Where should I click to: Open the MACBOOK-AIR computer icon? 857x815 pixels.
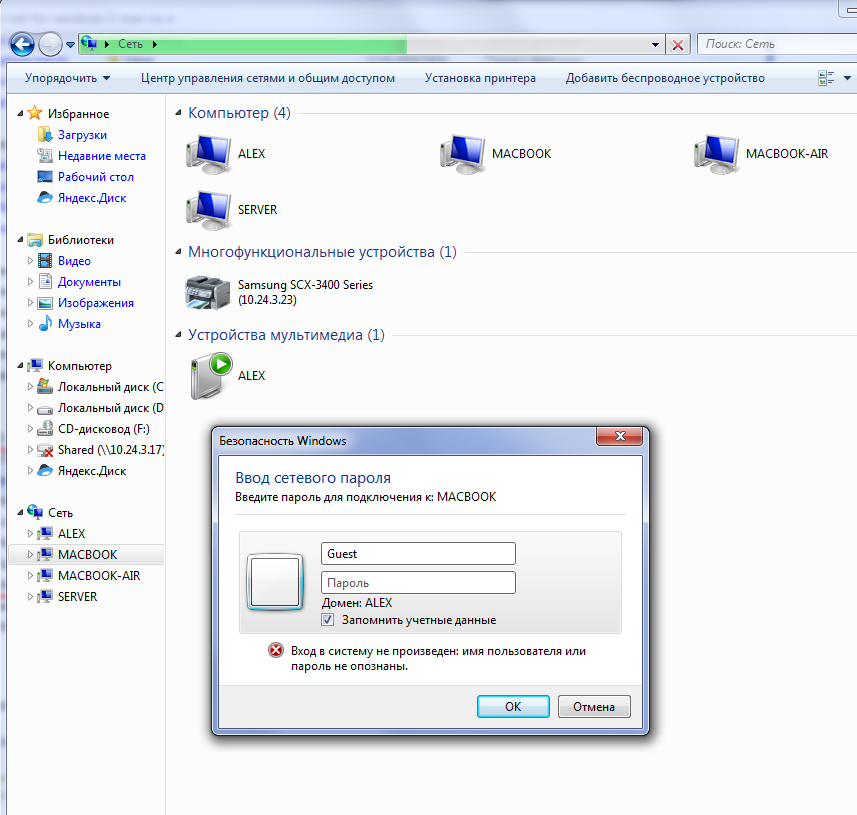click(716, 154)
